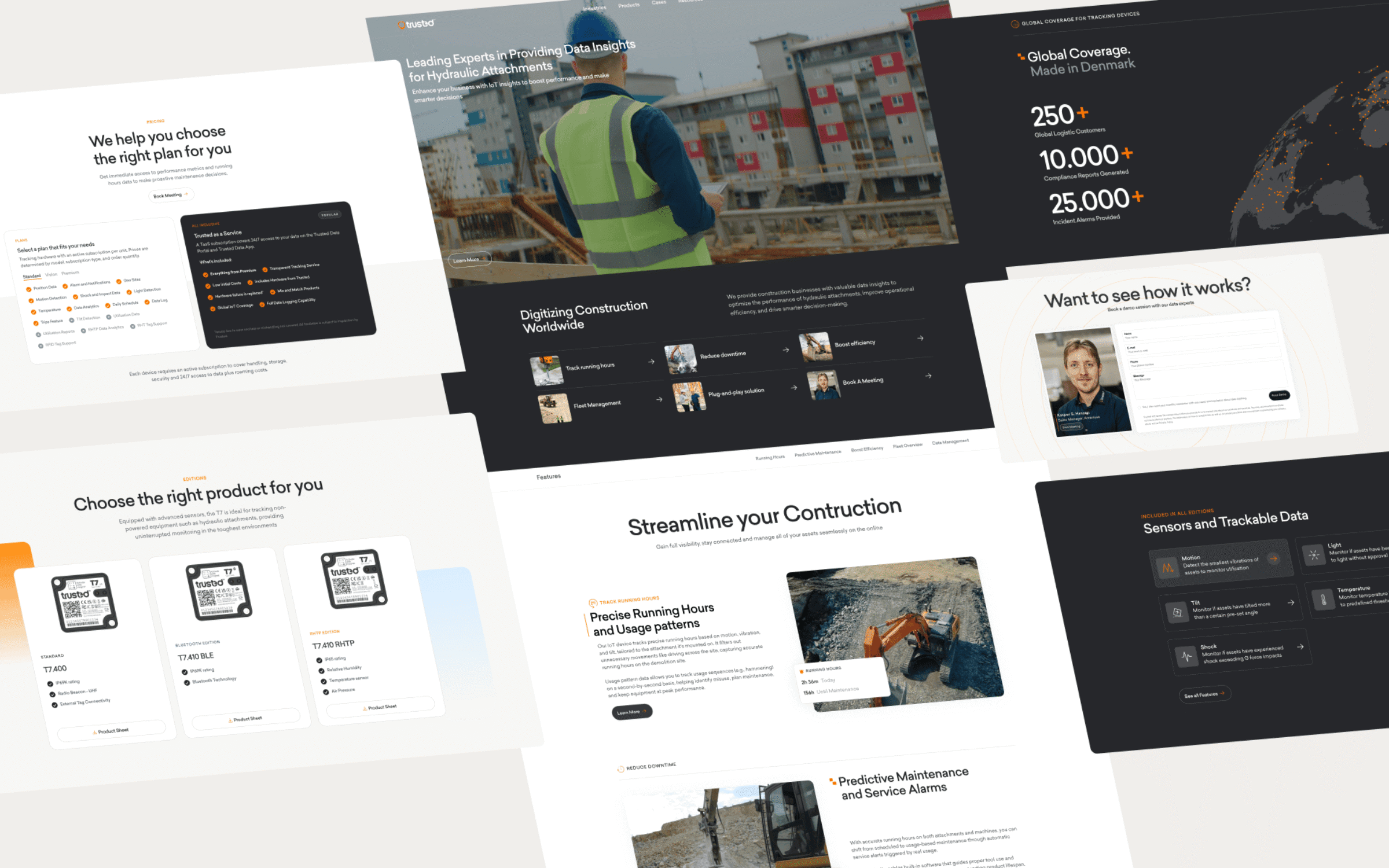Open Data Management in the features nav

point(950,442)
